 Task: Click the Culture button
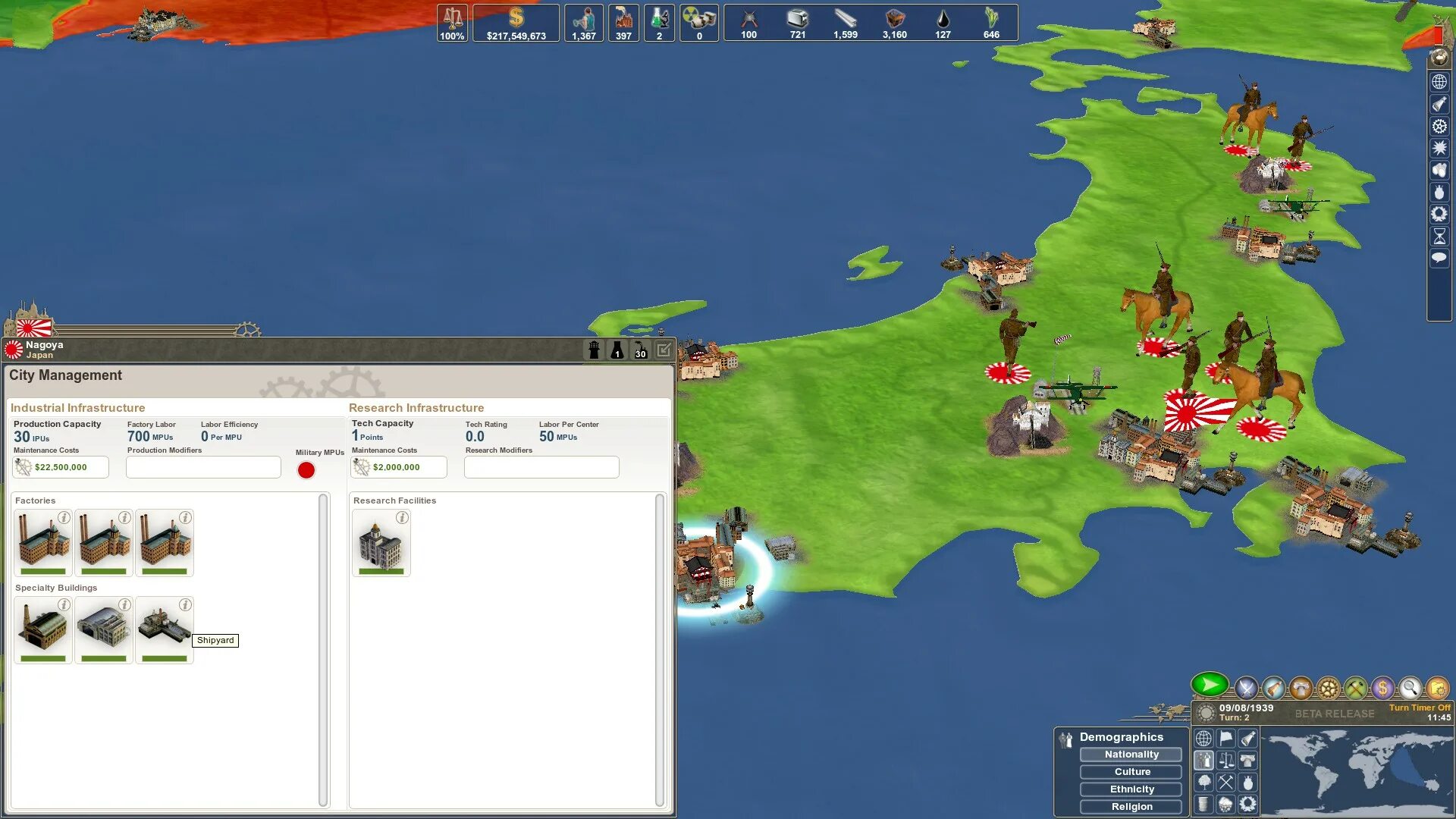click(x=1131, y=772)
